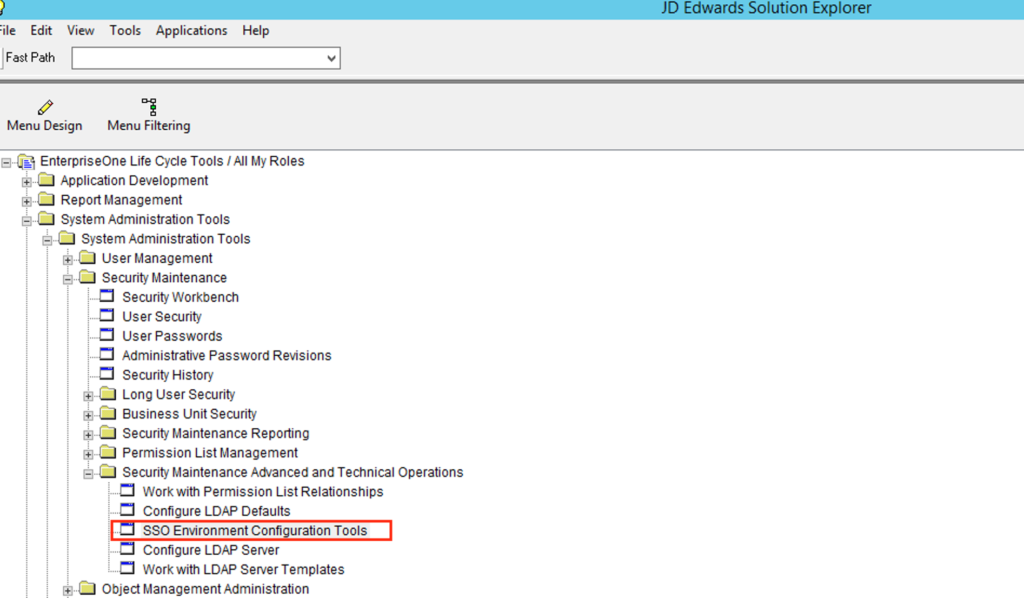Screen dimensions: 1024x598
Task: Click the Report Management folder icon
Action: [x=46, y=200]
